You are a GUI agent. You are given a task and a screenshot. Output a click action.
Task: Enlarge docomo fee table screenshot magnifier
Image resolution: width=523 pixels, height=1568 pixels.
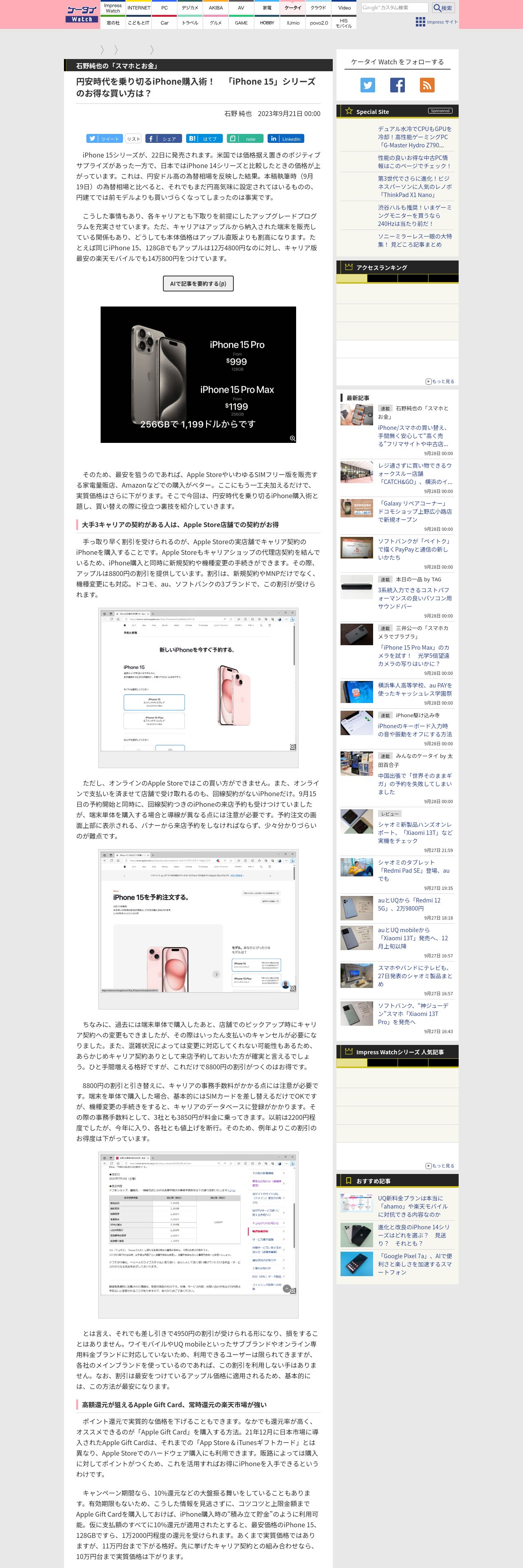[x=293, y=1291]
